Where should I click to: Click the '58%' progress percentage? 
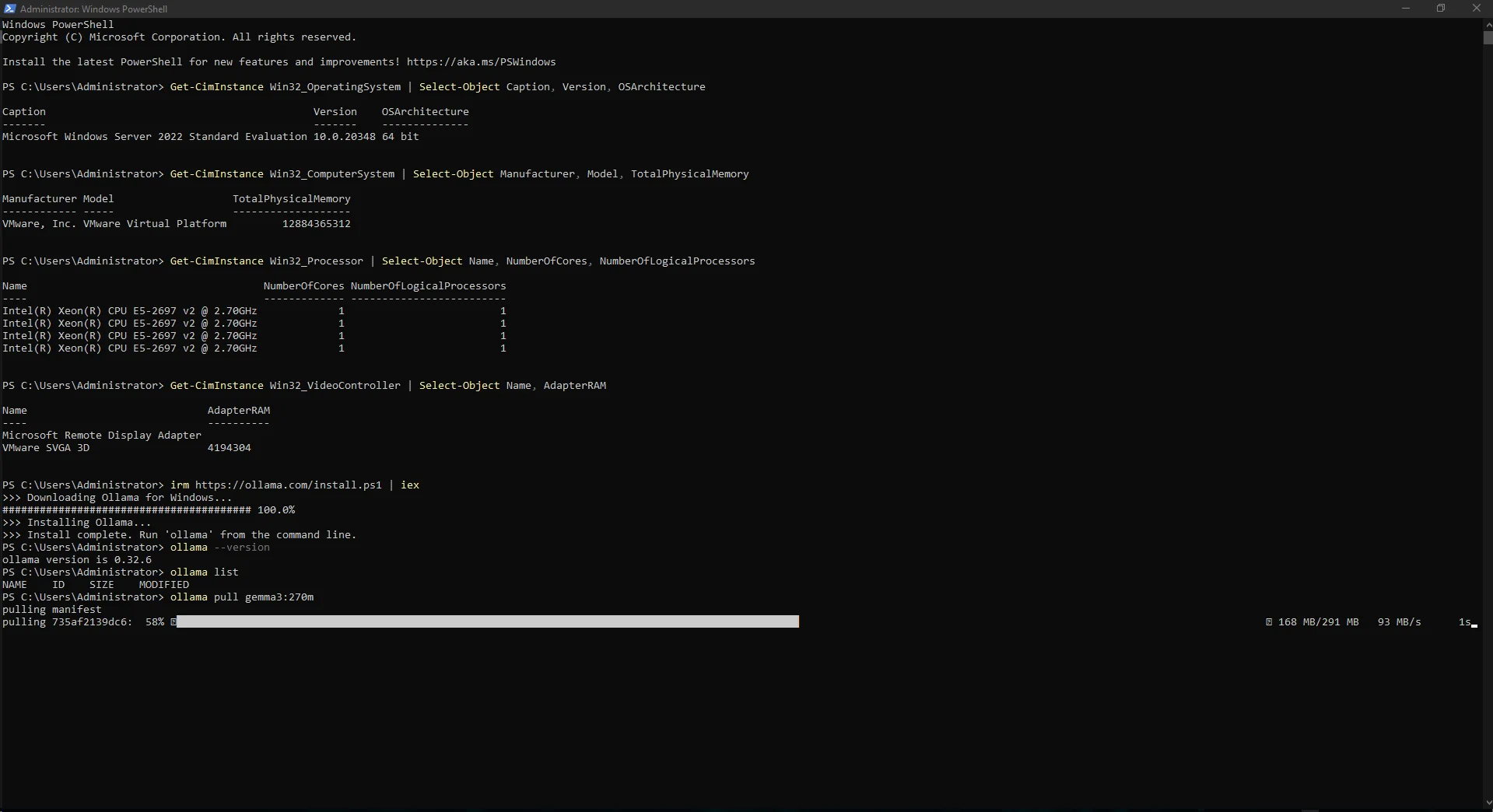click(x=155, y=622)
